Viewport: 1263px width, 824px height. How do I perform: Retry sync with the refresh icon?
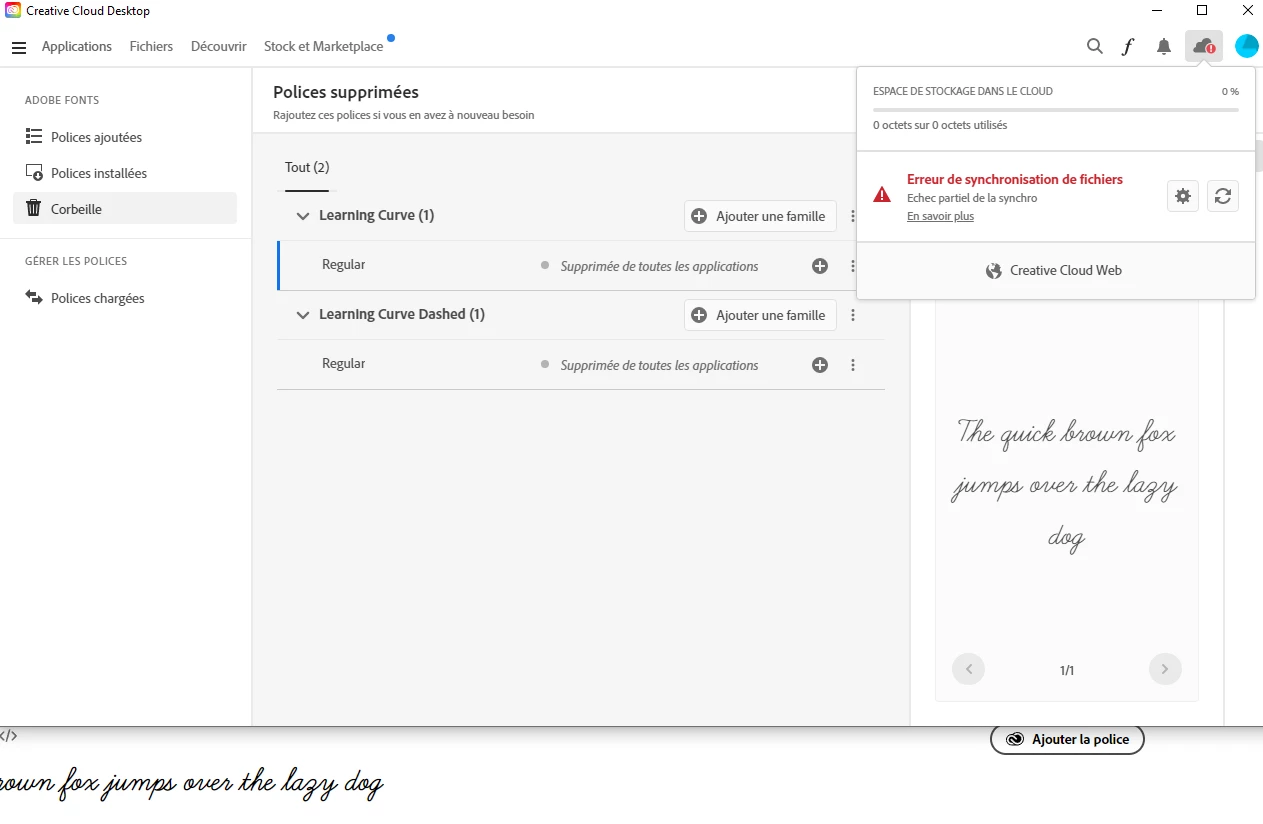click(x=1223, y=196)
